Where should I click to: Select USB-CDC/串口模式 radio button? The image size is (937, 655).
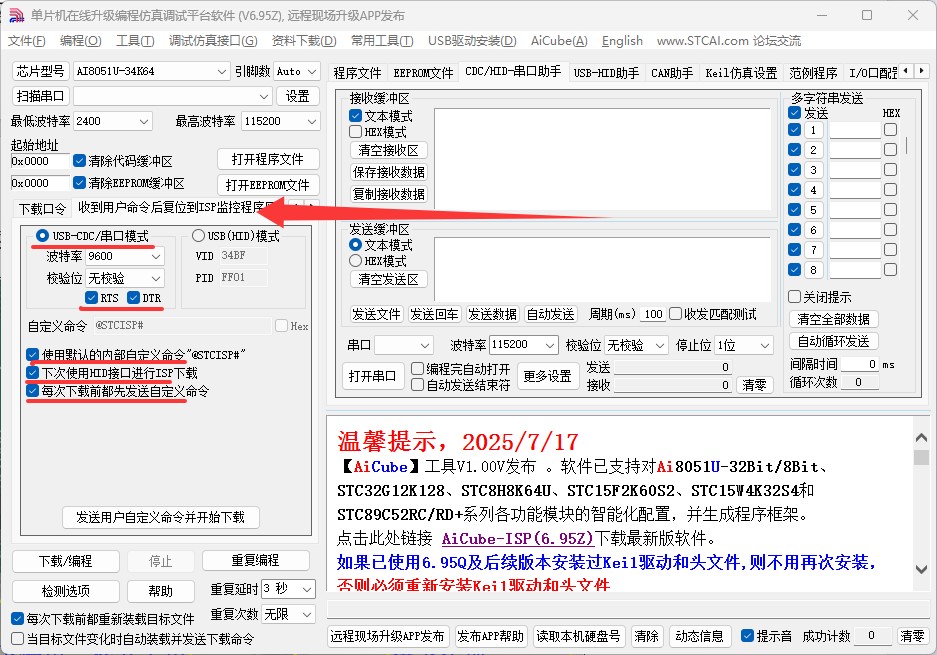[43, 236]
